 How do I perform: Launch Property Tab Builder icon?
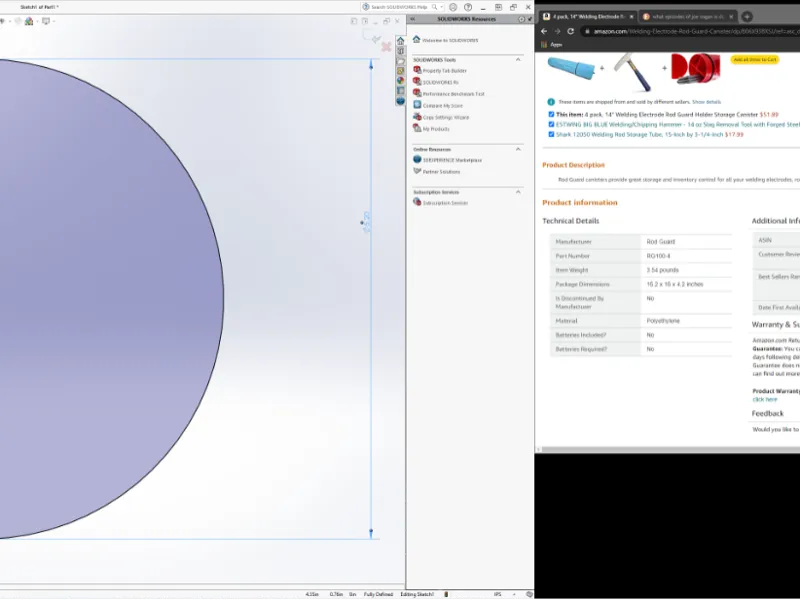417,70
